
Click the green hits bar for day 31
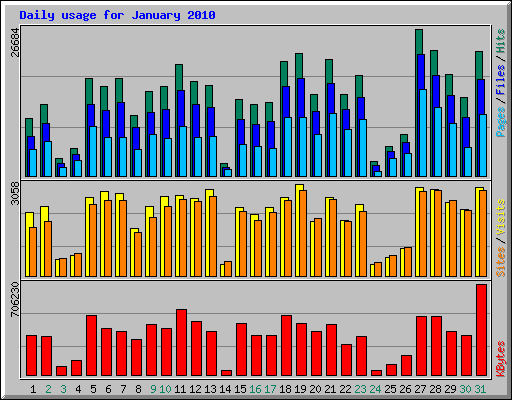(479, 65)
